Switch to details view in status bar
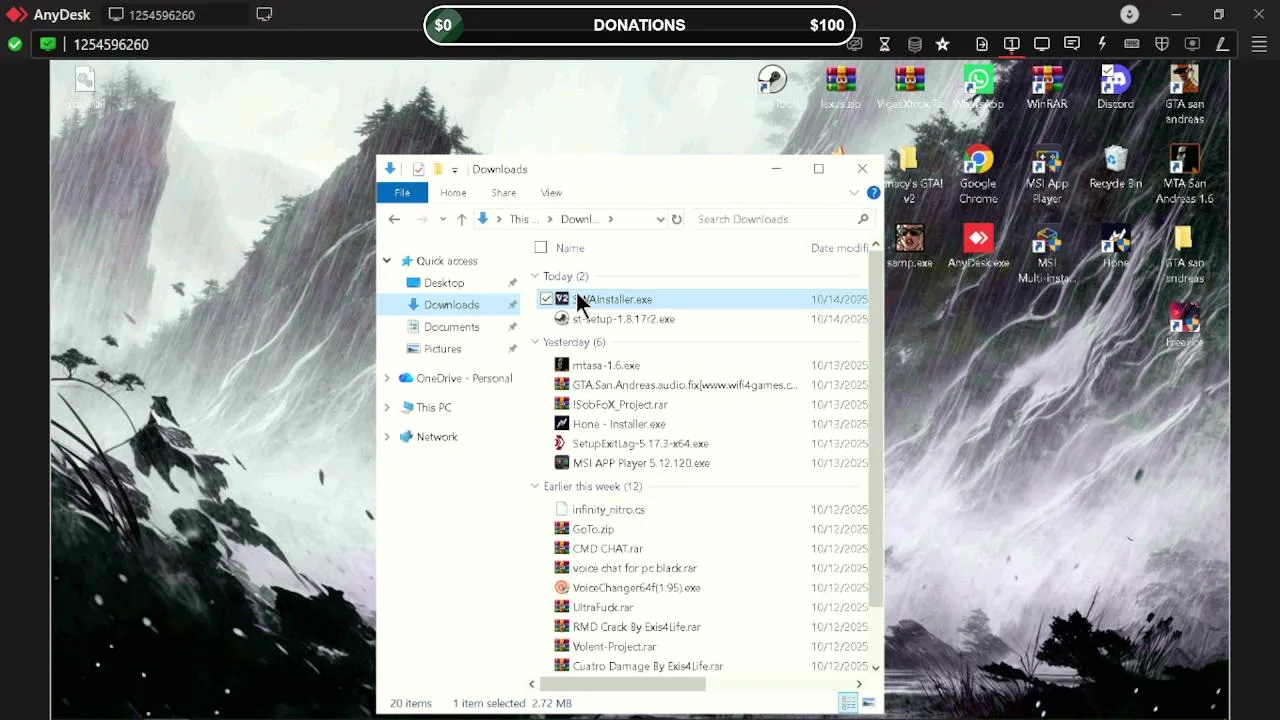 pyautogui.click(x=848, y=704)
